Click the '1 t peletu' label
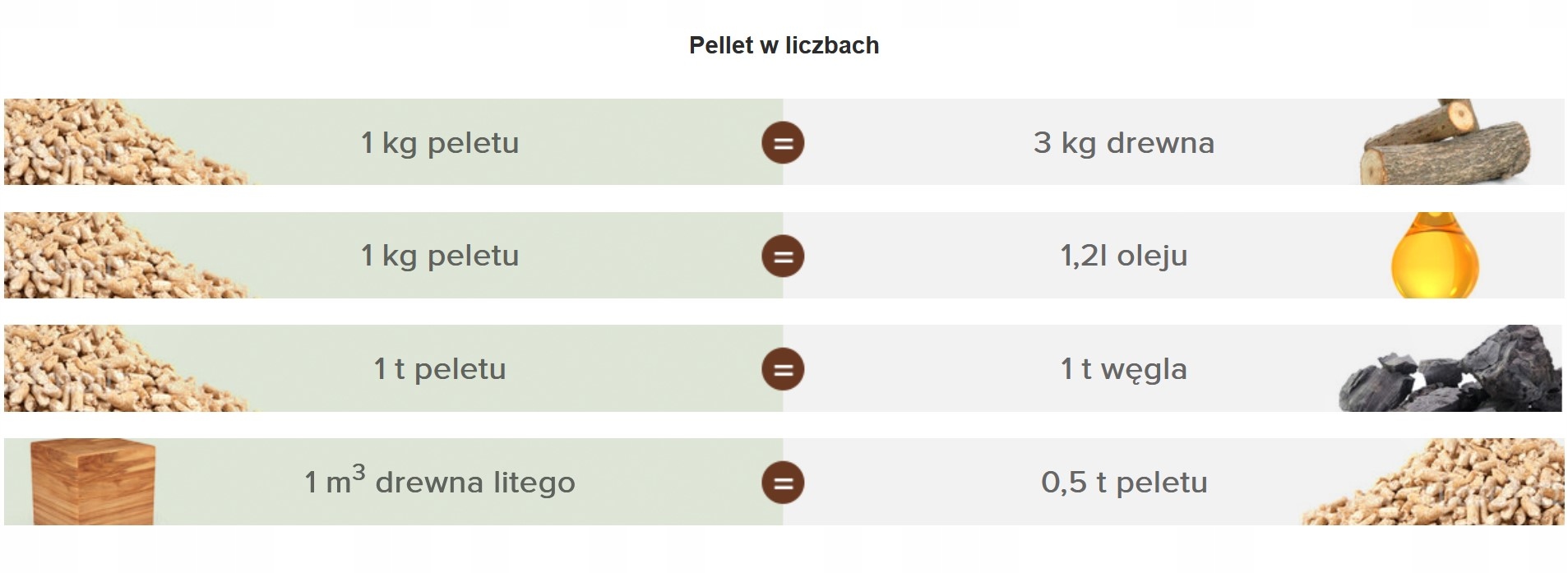The width and height of the screenshot is (1568, 573). [x=440, y=369]
